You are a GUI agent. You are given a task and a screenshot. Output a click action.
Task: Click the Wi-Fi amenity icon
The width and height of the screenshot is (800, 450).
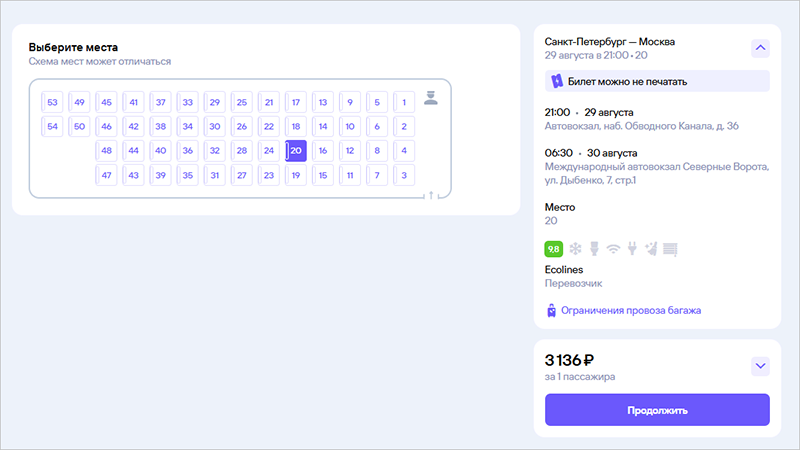click(613, 248)
